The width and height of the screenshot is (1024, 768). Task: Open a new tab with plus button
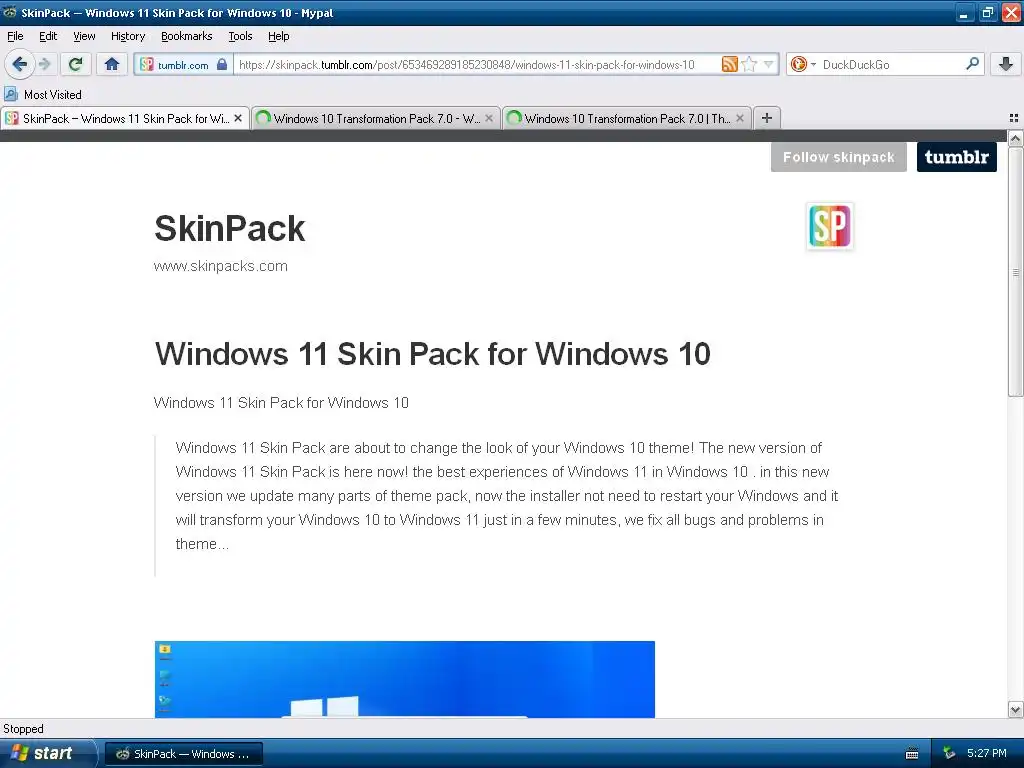tap(767, 118)
